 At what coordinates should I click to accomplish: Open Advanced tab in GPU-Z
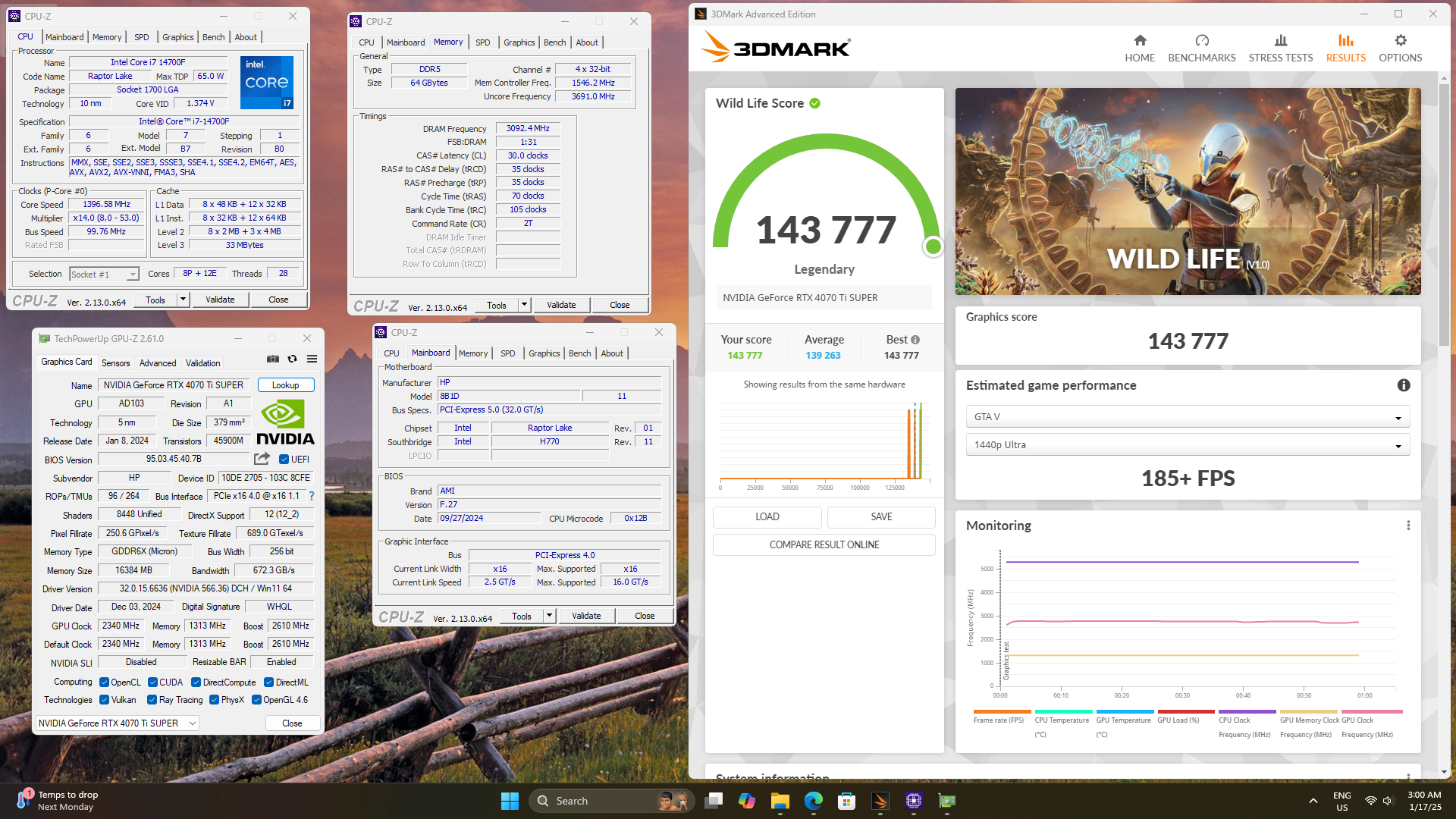pyautogui.click(x=158, y=363)
